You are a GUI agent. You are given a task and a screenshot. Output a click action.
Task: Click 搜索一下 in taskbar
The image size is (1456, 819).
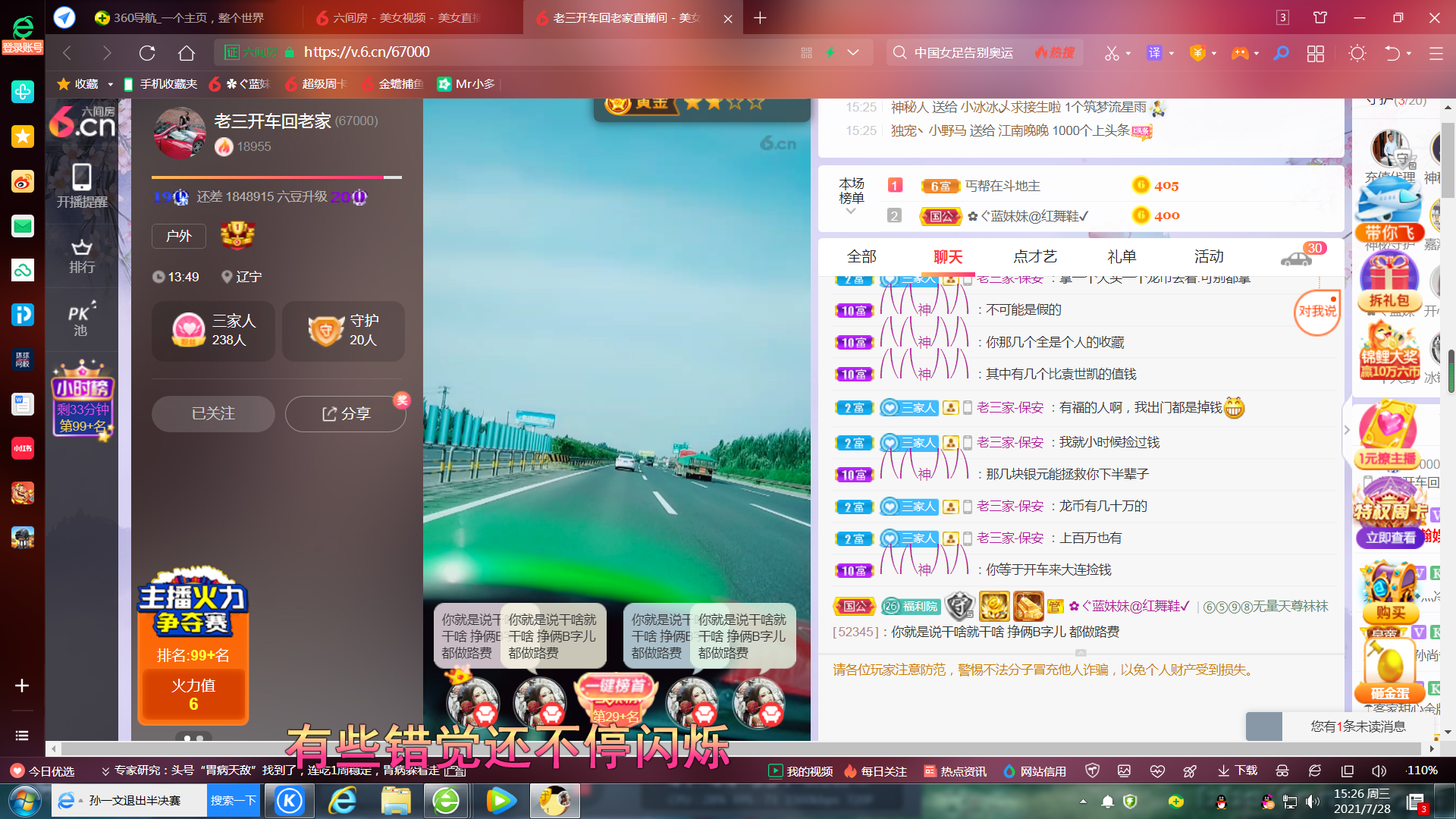[x=233, y=801]
